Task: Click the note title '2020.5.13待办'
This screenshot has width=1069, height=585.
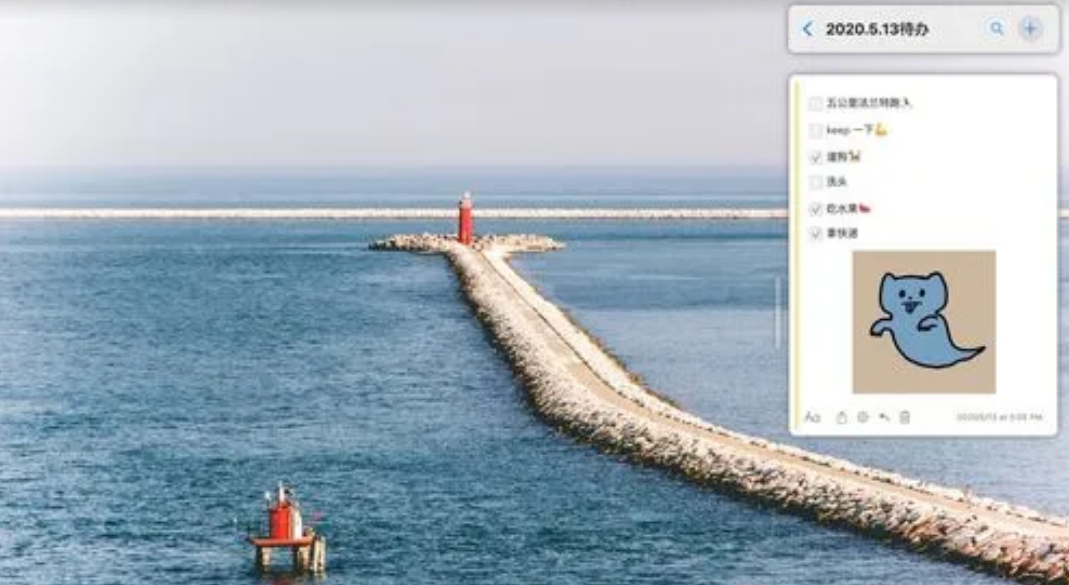Action: tap(877, 29)
